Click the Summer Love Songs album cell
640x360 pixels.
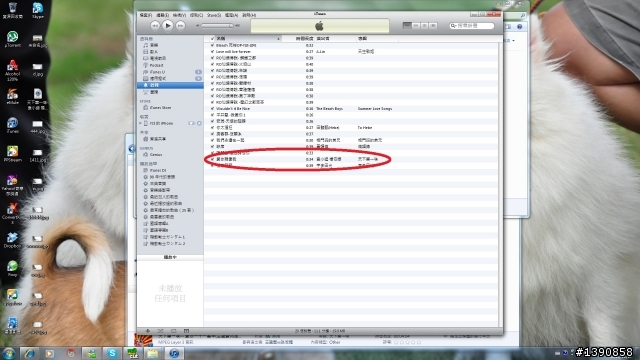375,109
